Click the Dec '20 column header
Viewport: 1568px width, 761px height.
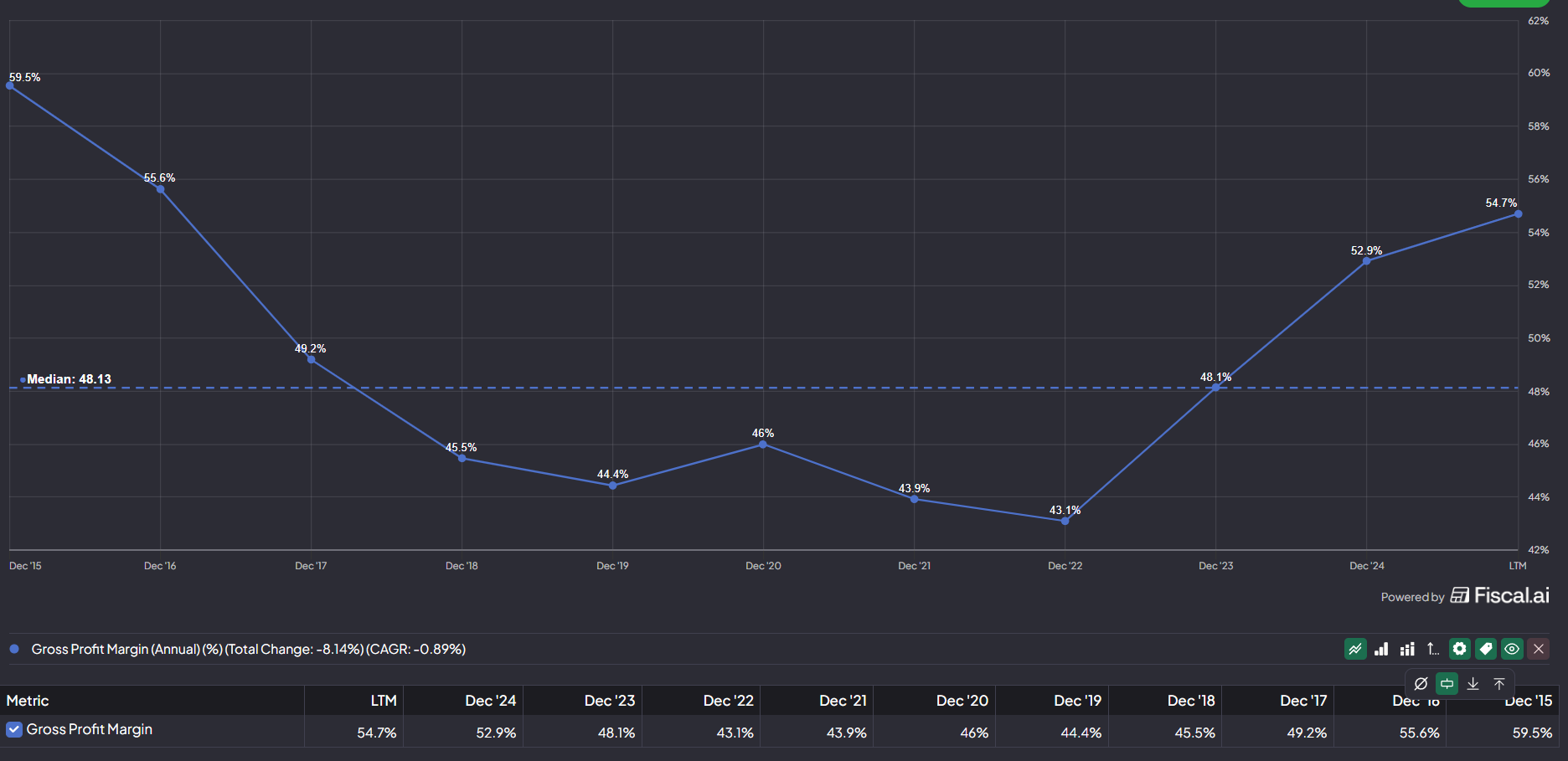point(962,701)
